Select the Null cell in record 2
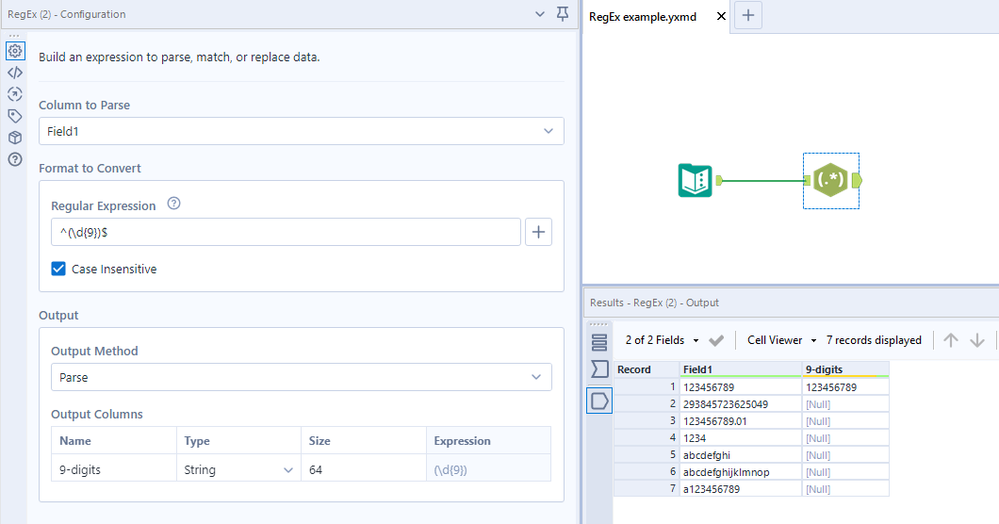Screen dimensions: 999x524 845,404
